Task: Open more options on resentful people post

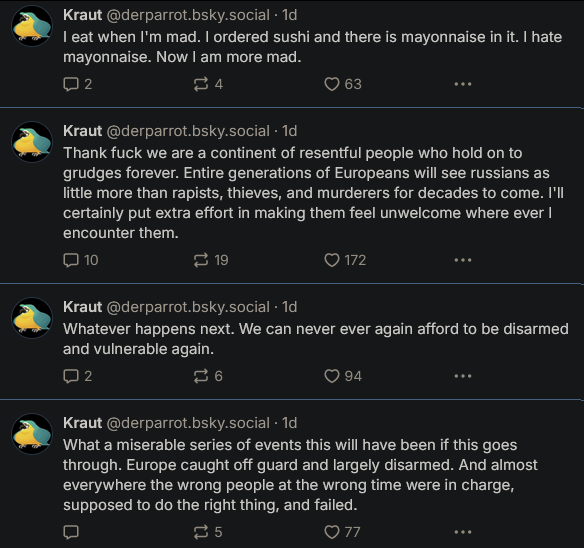Action: click(x=463, y=260)
